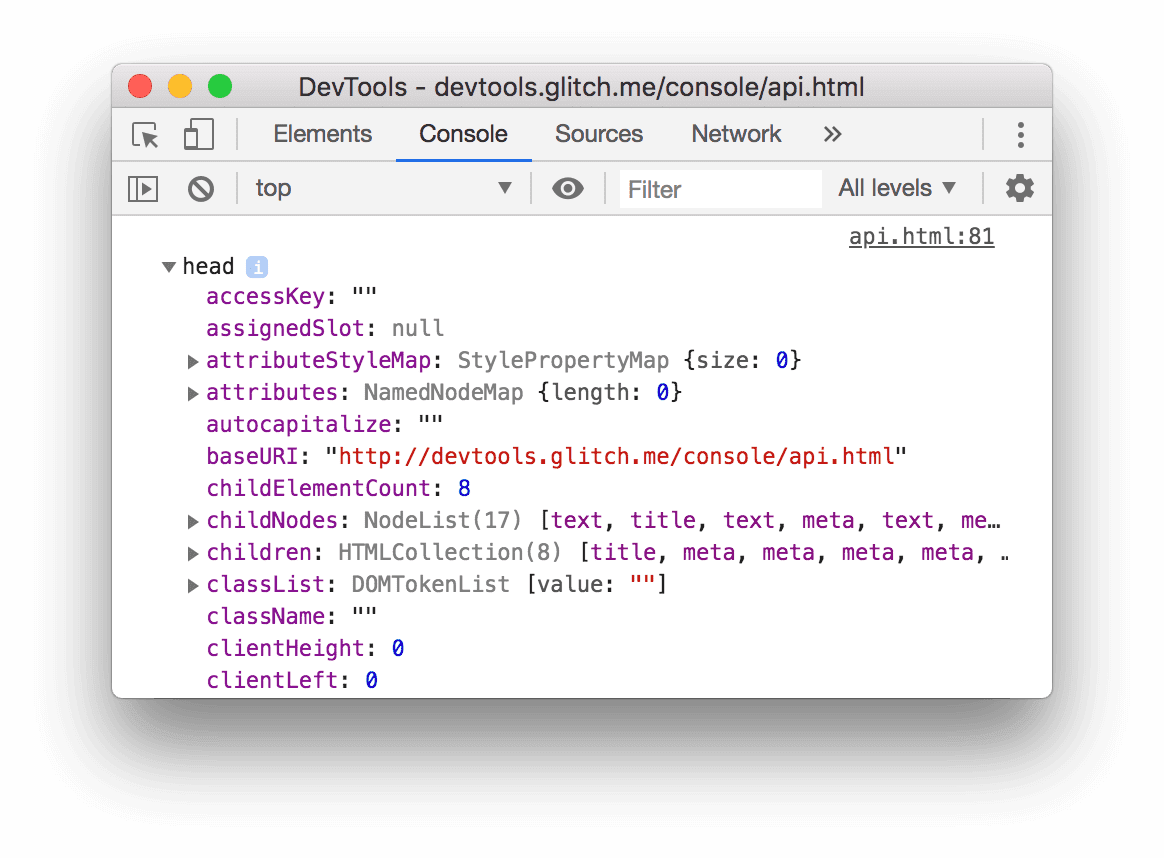Collapse the head object
This screenshot has height=858, width=1164.
coord(168,266)
